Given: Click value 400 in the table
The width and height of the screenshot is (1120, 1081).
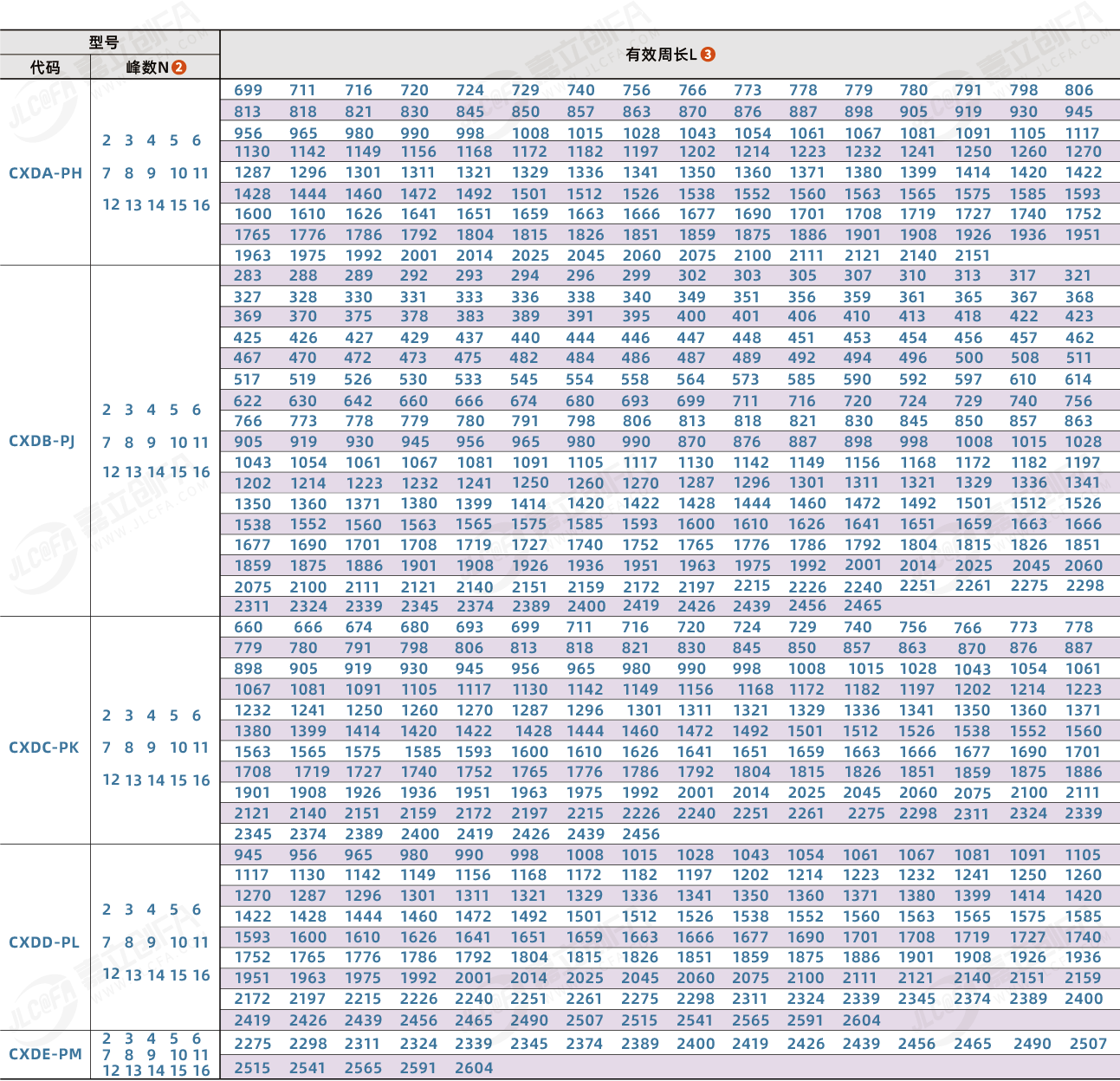Looking at the screenshot, I should click(x=691, y=316).
